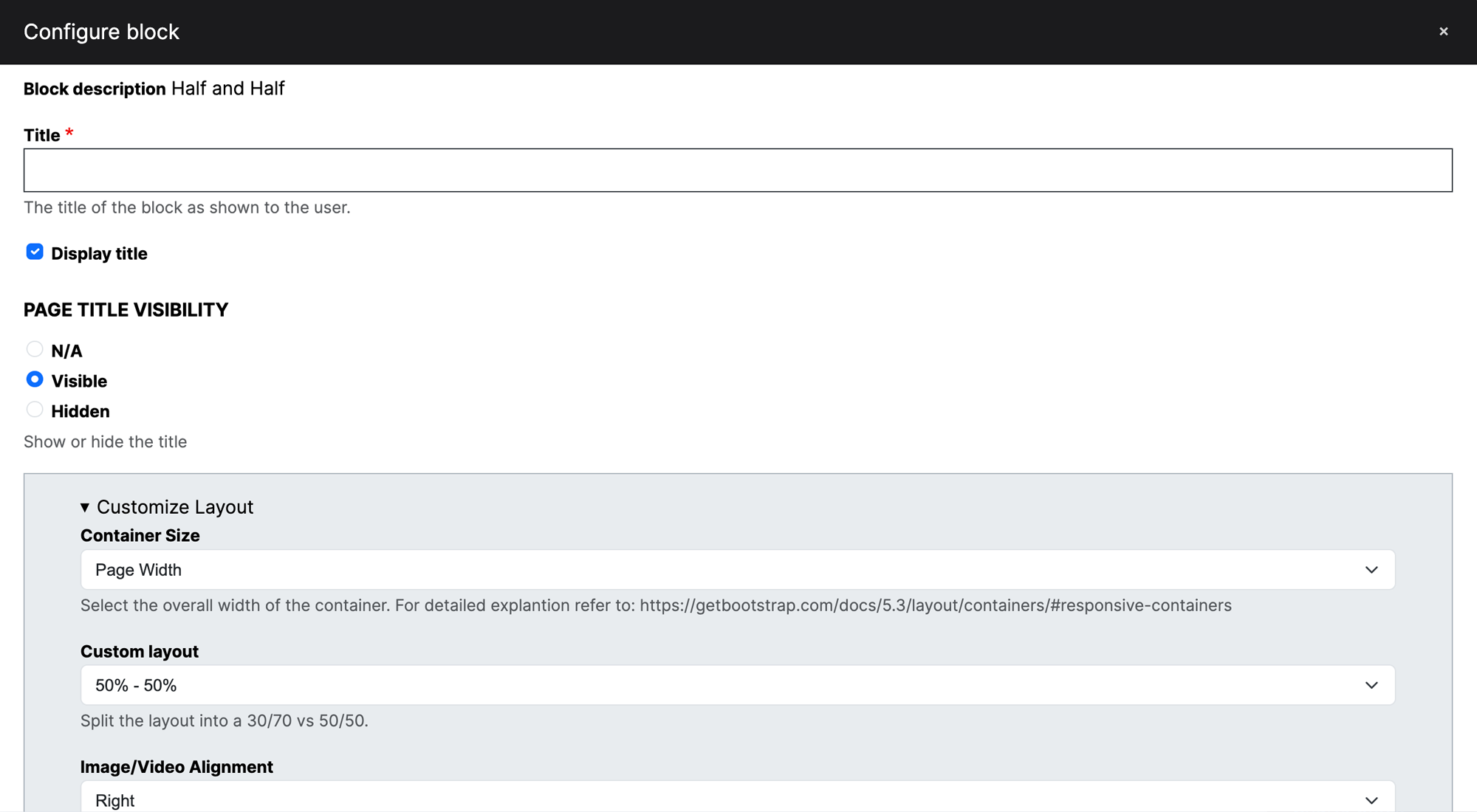Click the N/A option label text
This screenshot has height=812, width=1477.
point(66,351)
